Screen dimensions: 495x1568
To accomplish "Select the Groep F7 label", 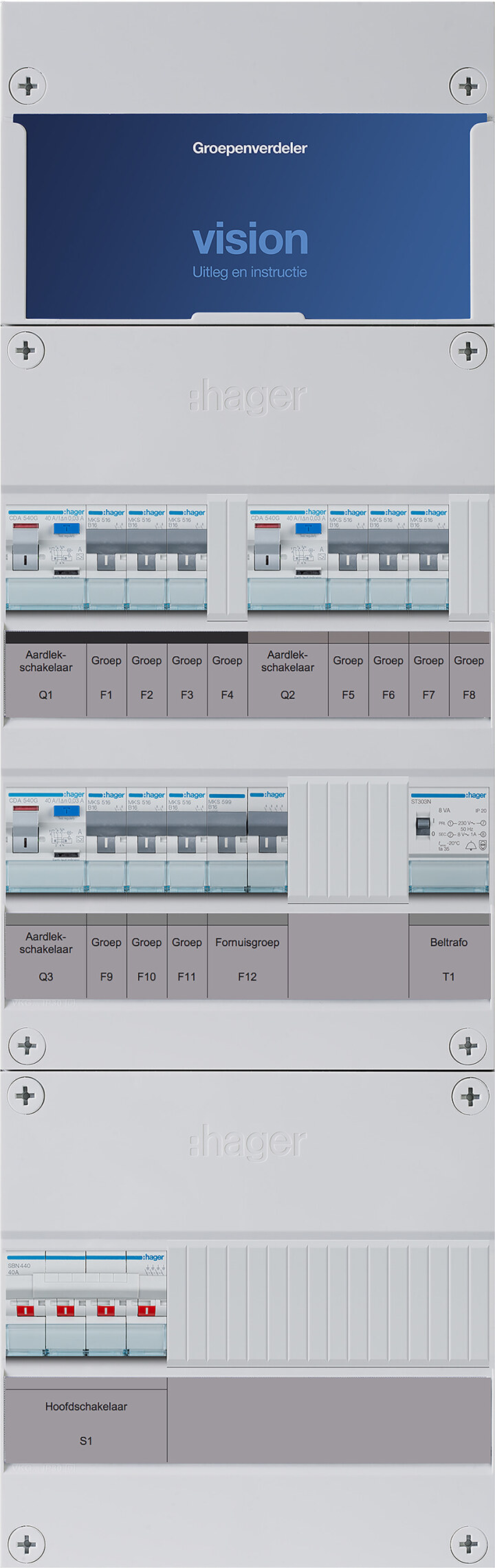I will pos(428,674).
